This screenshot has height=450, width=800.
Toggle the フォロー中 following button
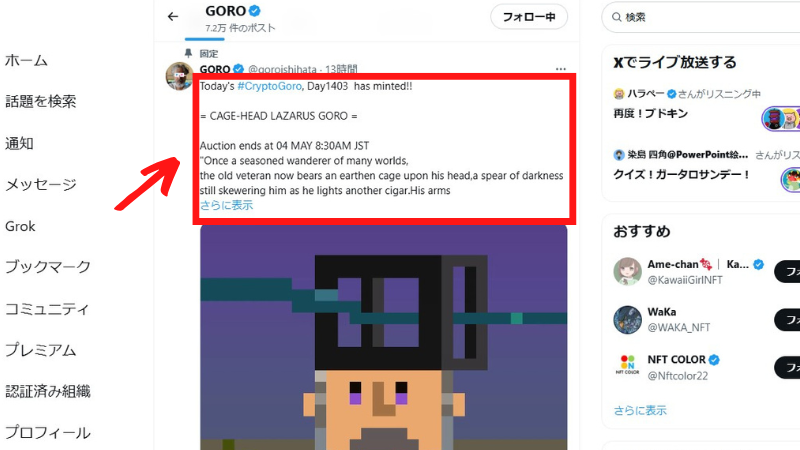529,17
